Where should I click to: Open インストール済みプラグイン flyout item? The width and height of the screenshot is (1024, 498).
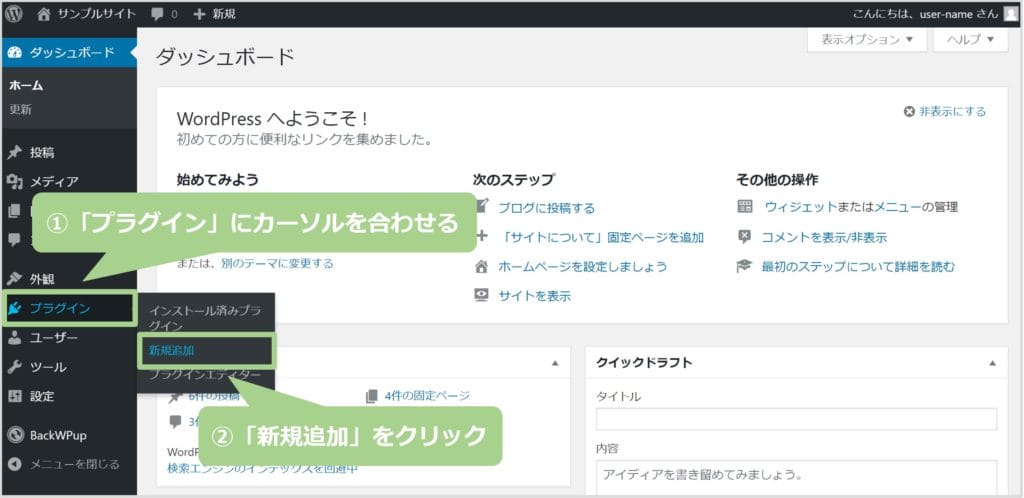pyautogui.click(x=205, y=318)
